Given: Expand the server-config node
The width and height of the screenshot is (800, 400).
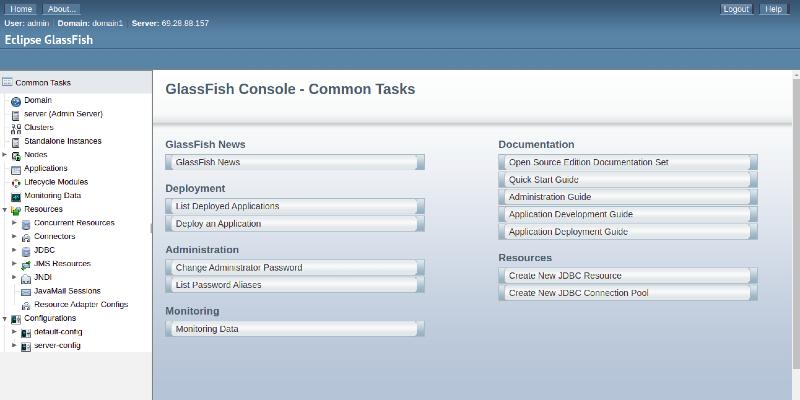Looking at the screenshot, I should (14, 345).
